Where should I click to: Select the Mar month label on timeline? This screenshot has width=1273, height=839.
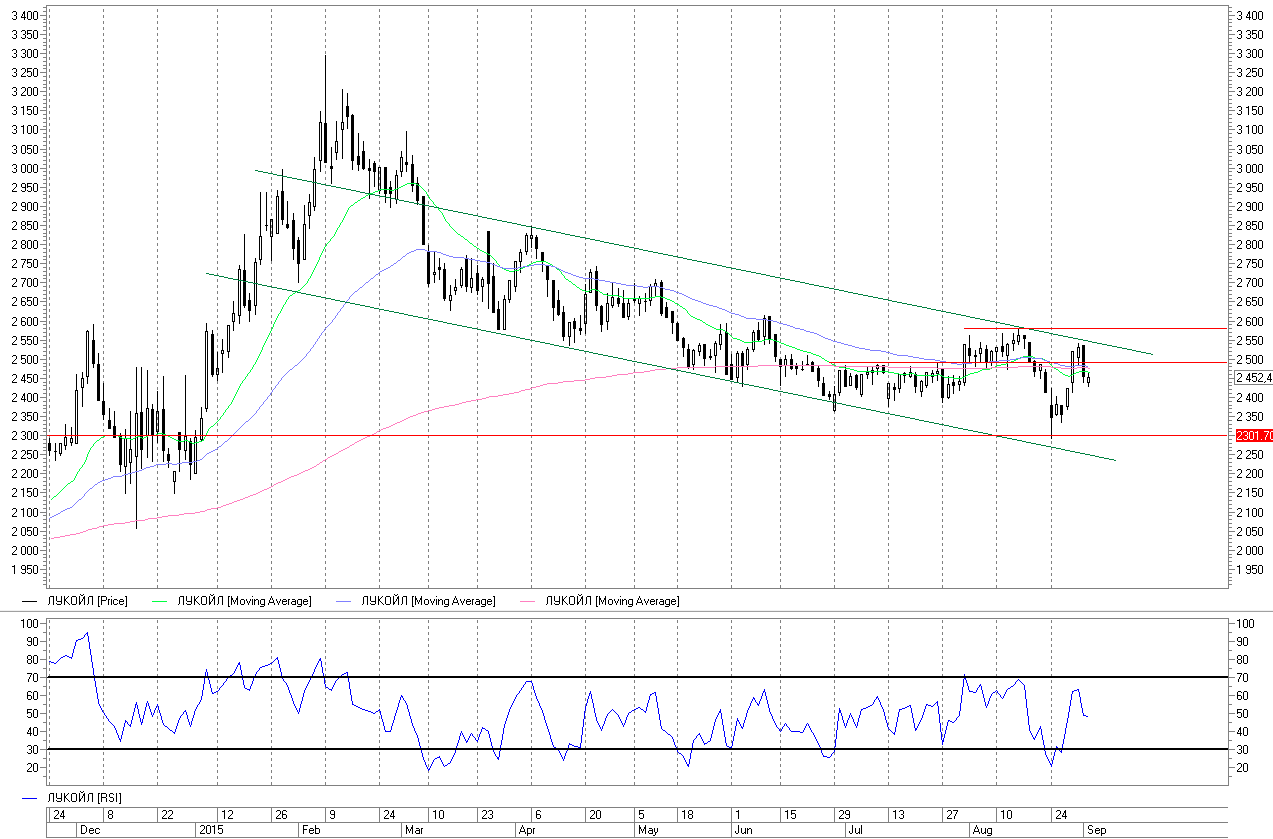pos(414,830)
